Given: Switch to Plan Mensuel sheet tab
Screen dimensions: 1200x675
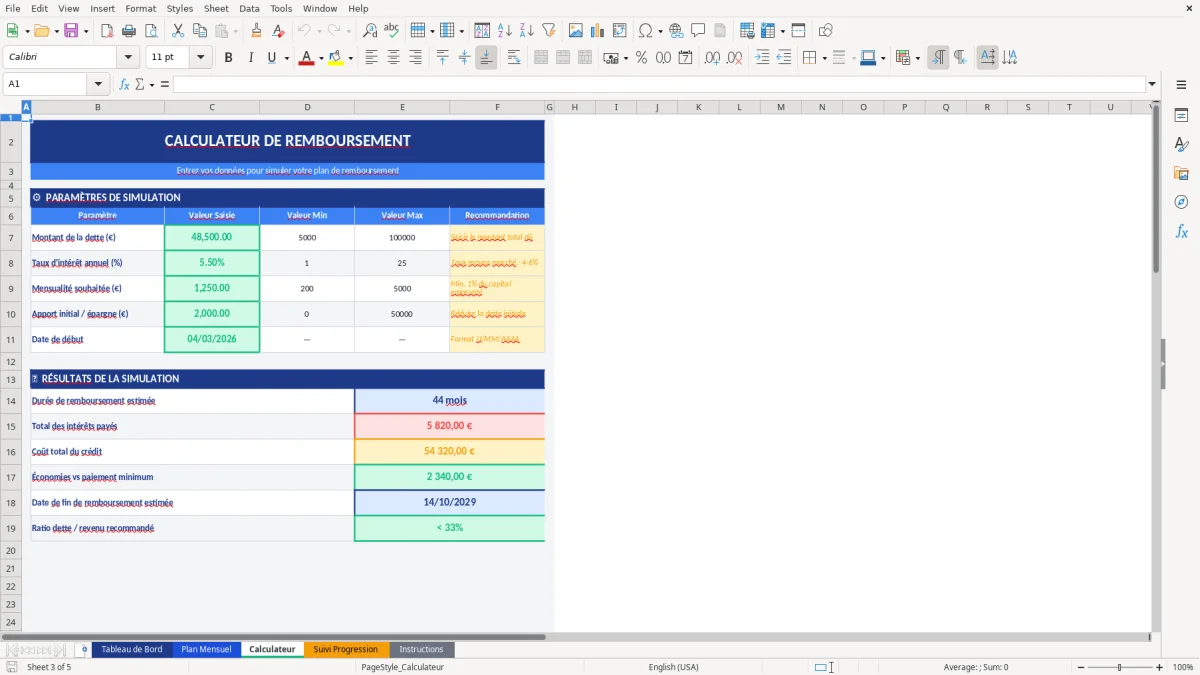Looking at the screenshot, I should [x=206, y=649].
